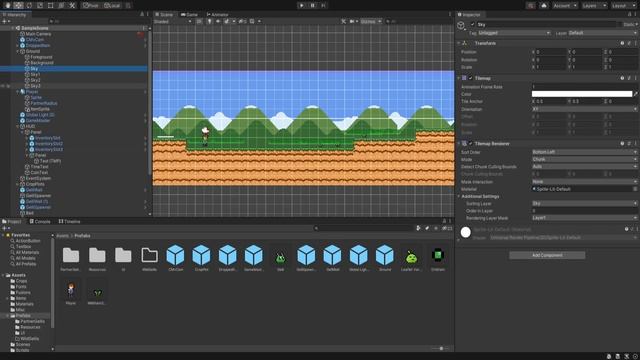Screen dimensions: 640x360
Task: Pick color with Tilemap eyedropper
Action: (636, 94)
